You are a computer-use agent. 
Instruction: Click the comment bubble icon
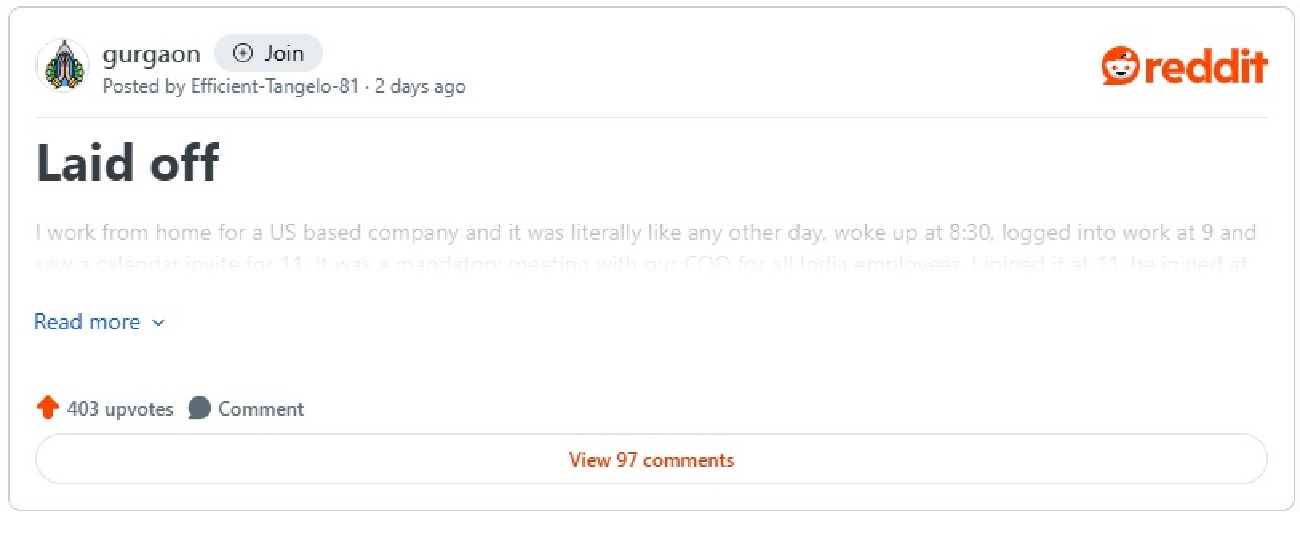click(x=200, y=408)
